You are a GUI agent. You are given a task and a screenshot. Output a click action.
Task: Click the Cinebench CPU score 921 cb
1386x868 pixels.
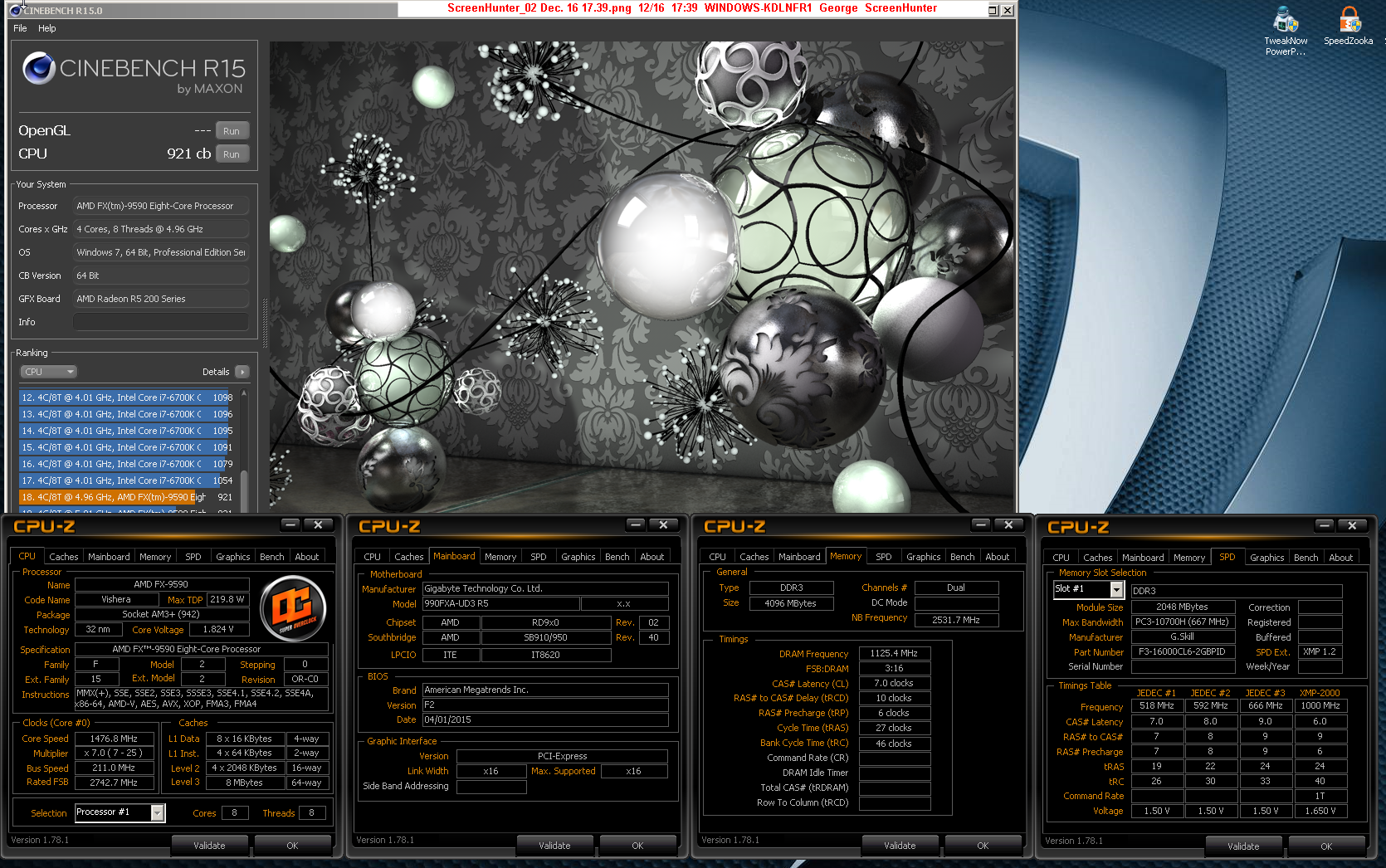coord(188,154)
